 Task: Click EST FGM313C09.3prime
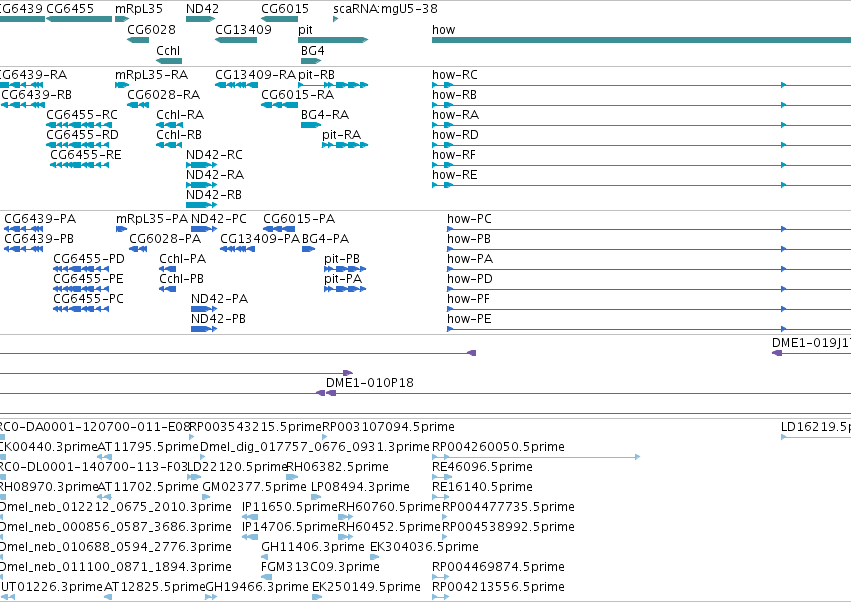[x=320, y=567]
